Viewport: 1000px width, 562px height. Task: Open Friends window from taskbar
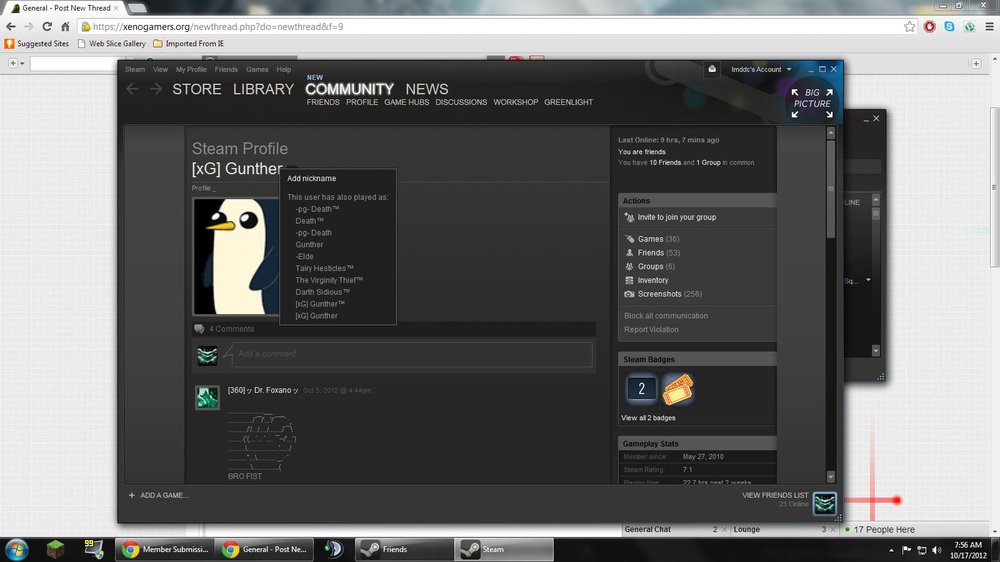[x=404, y=549]
